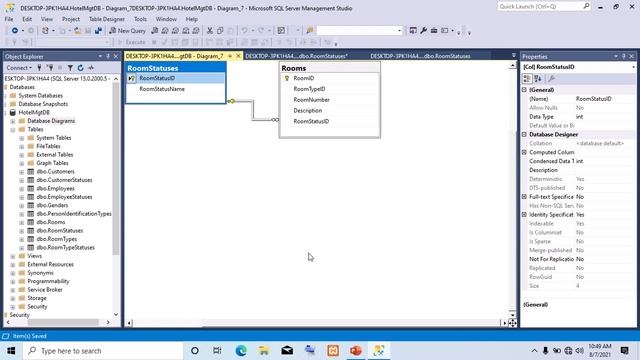This screenshot has height=360, width=640.
Task: Select the Security folder under HotelMgtDB
Action: (x=37, y=307)
